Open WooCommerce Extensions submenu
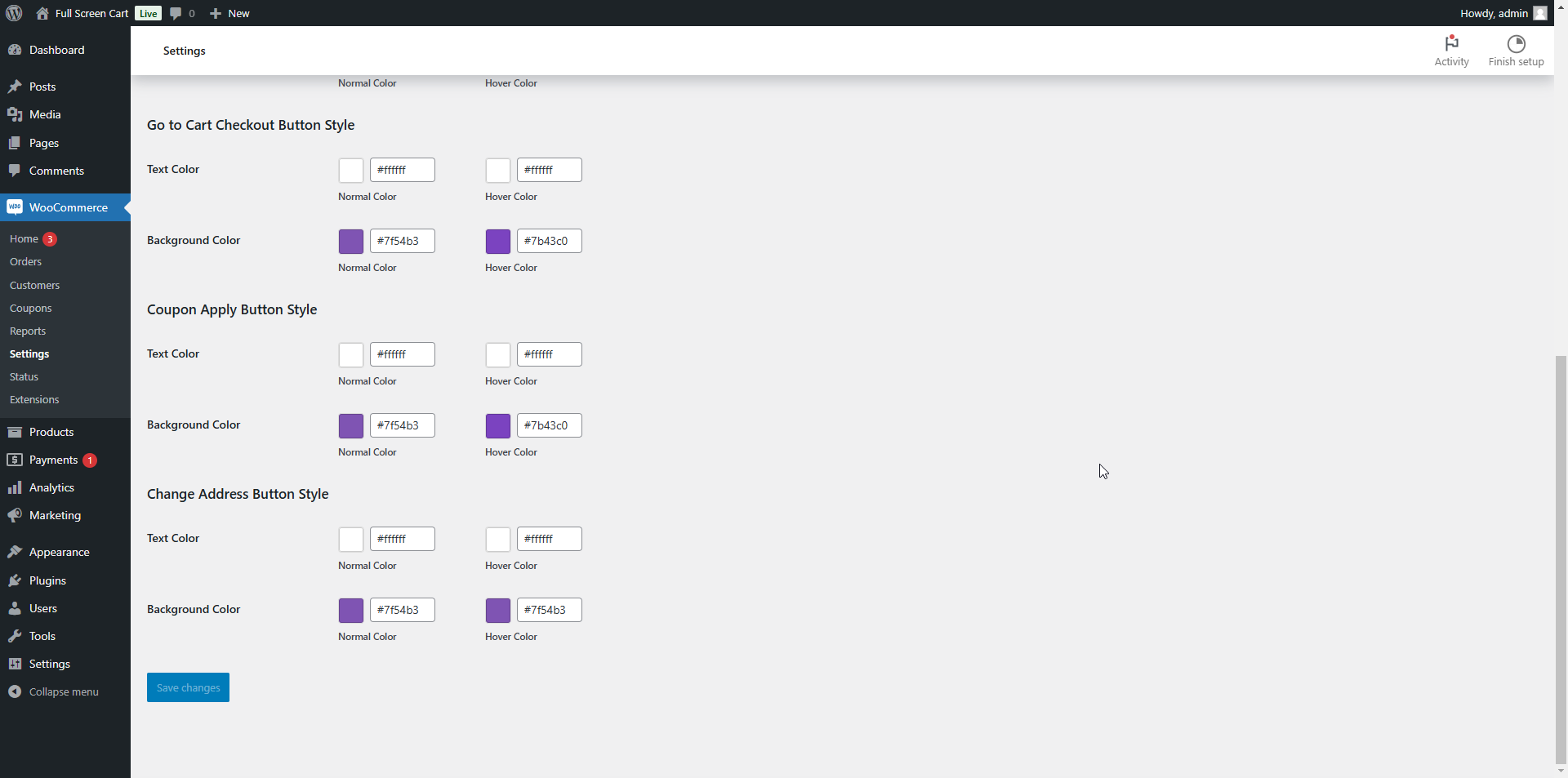The width and height of the screenshot is (1568, 778). coord(34,400)
